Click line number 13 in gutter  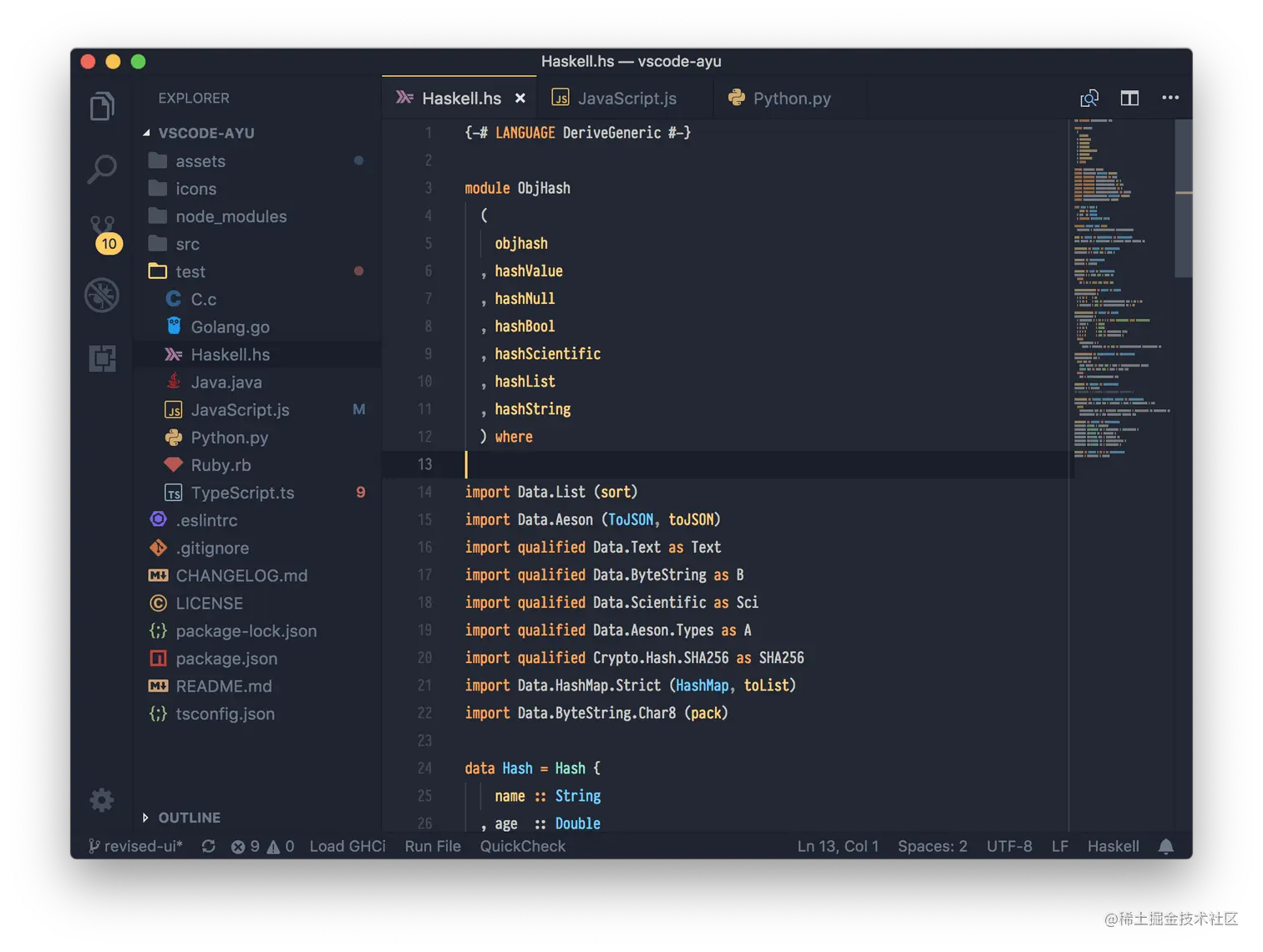point(424,464)
